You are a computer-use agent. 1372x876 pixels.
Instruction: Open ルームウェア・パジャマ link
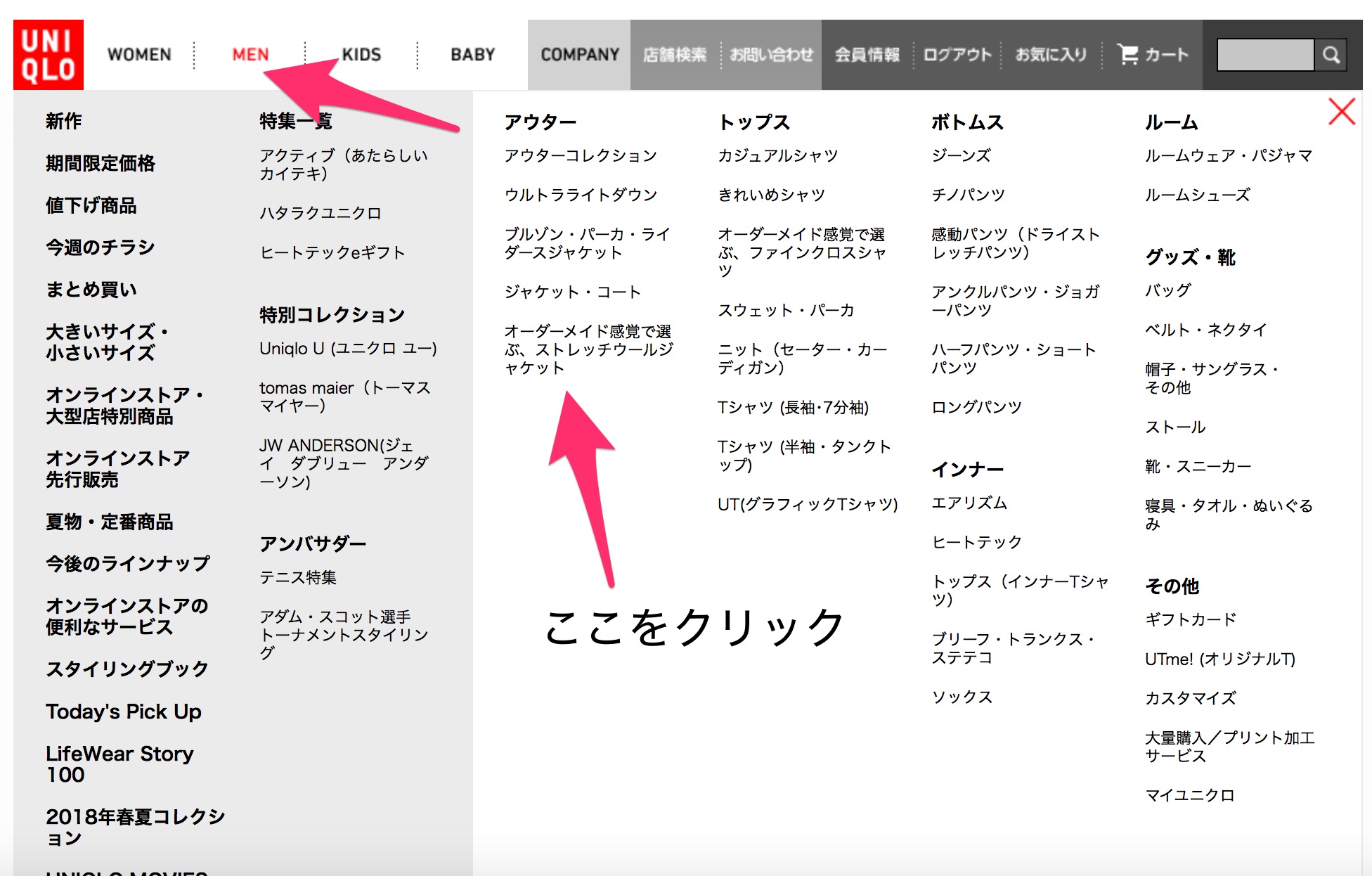point(1229,155)
